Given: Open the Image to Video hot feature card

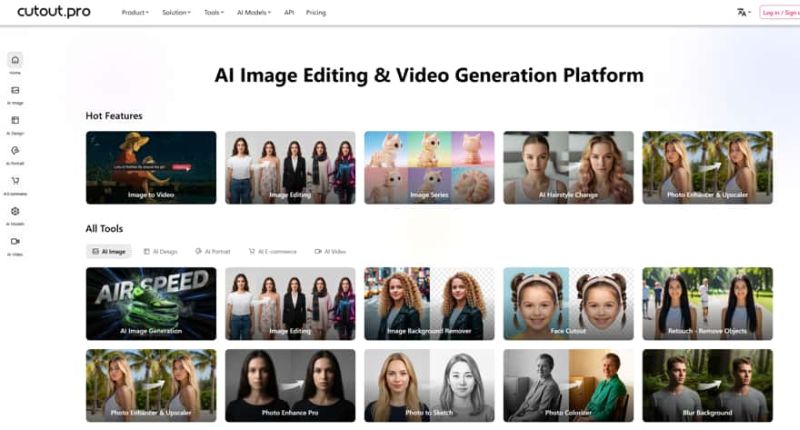Looking at the screenshot, I should [151, 167].
